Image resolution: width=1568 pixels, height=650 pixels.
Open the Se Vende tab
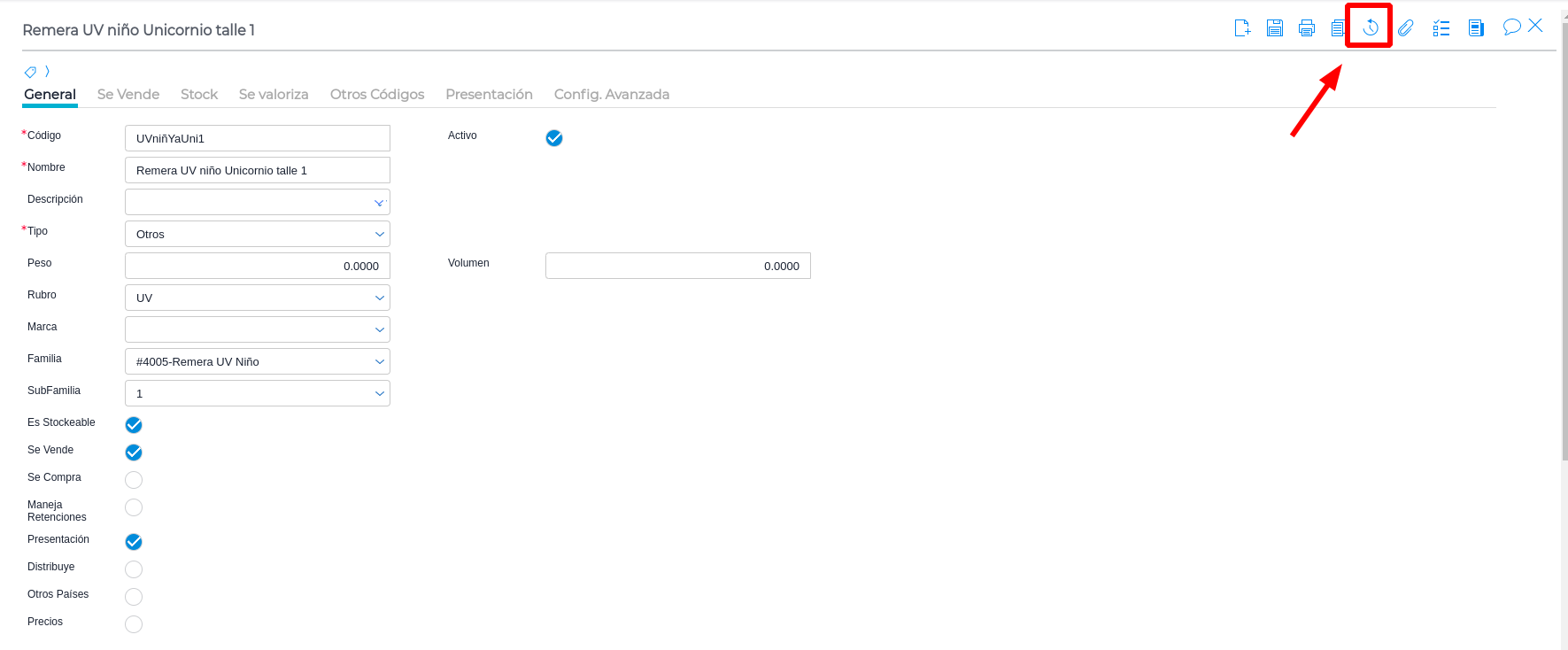(128, 94)
